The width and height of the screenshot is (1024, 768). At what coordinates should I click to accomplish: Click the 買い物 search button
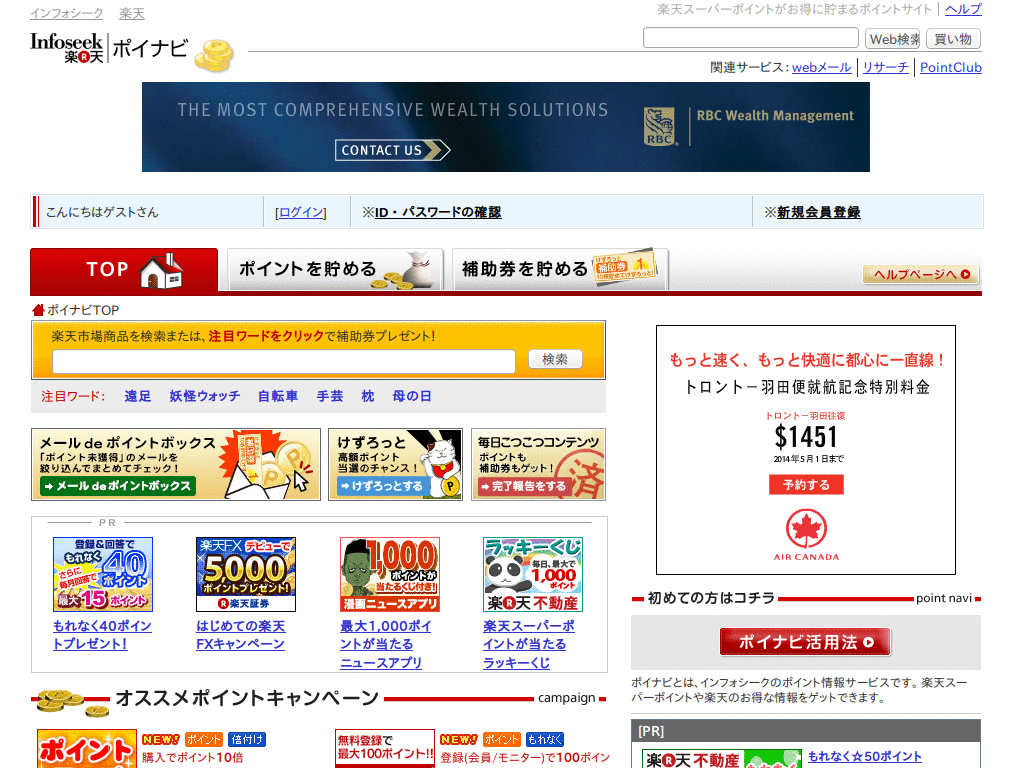tap(953, 39)
